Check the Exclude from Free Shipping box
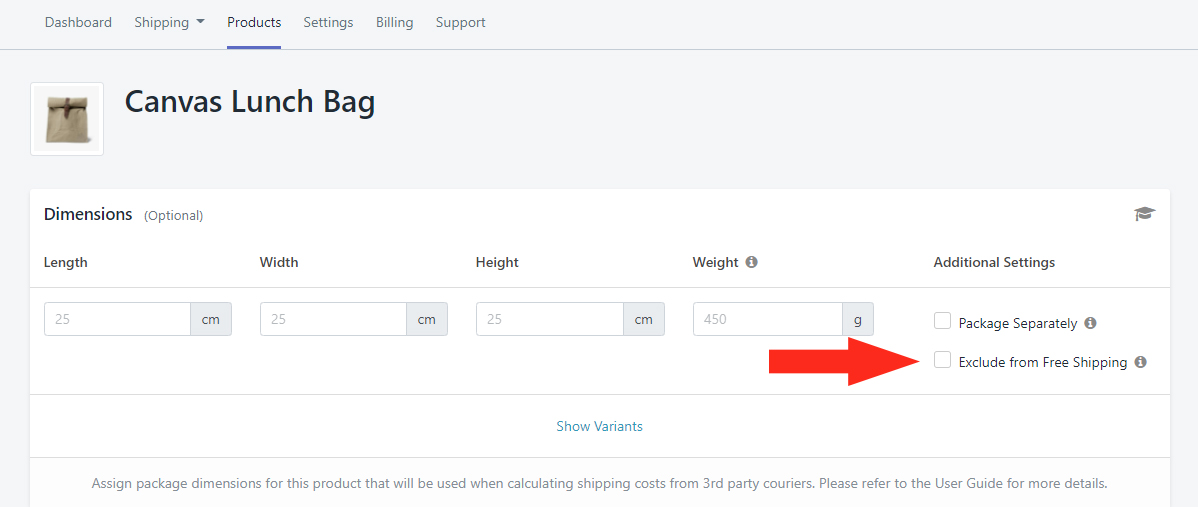This screenshot has height=507, width=1198. pyautogui.click(x=942, y=360)
